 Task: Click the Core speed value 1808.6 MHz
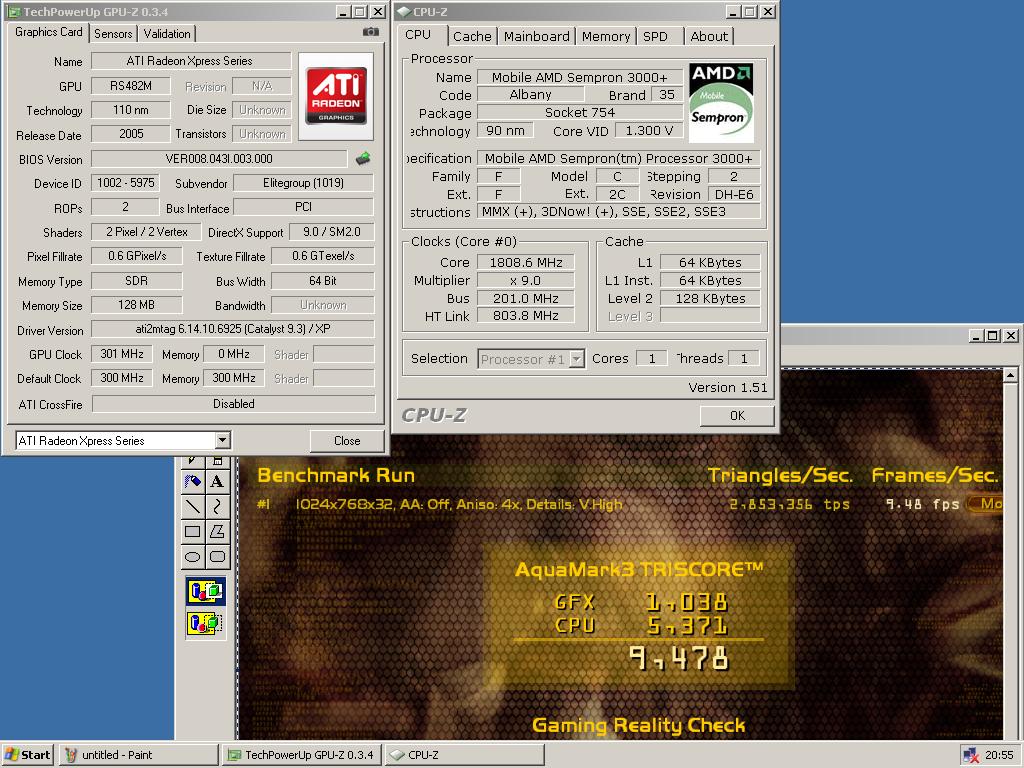click(526, 263)
